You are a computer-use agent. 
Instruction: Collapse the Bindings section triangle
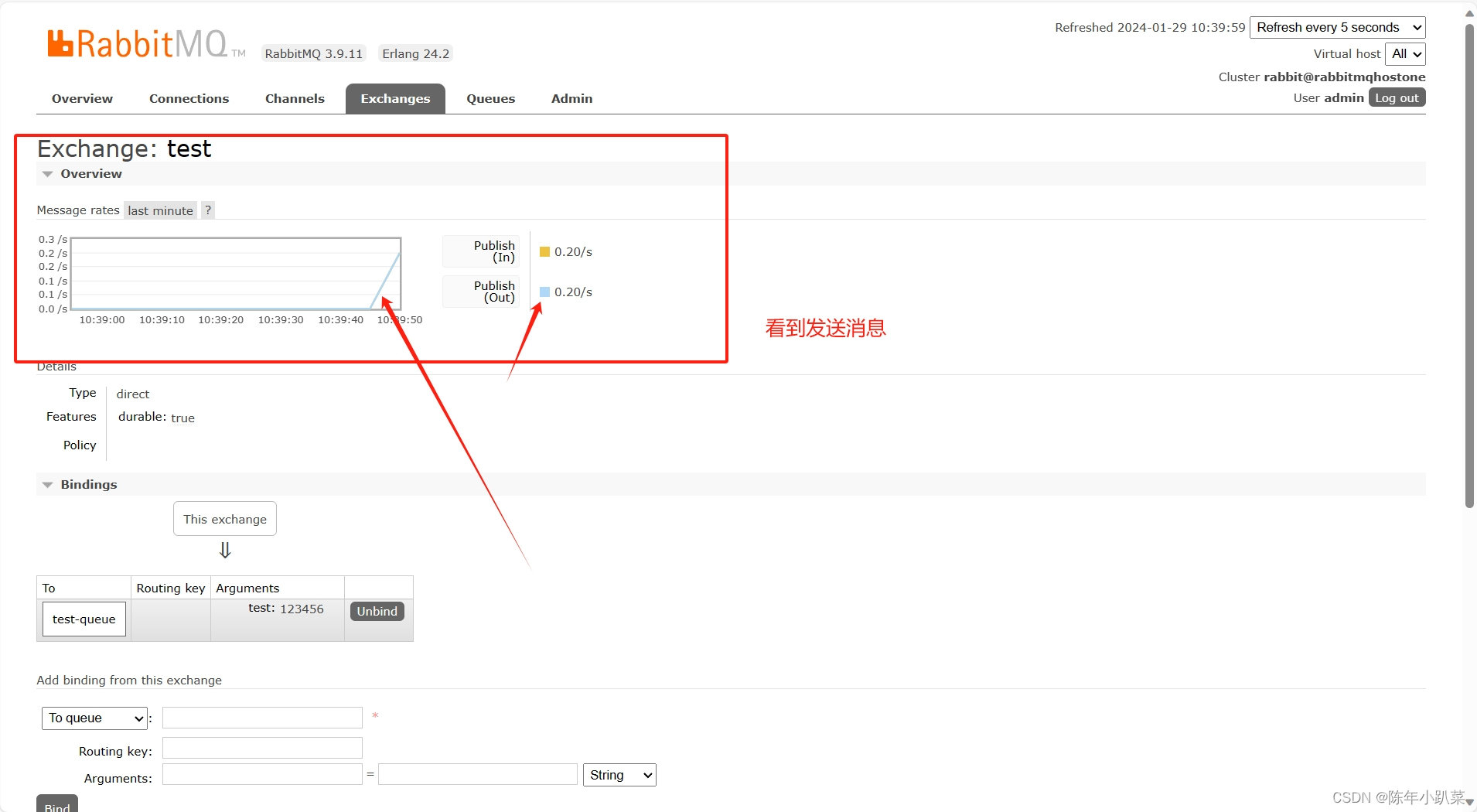pos(48,485)
